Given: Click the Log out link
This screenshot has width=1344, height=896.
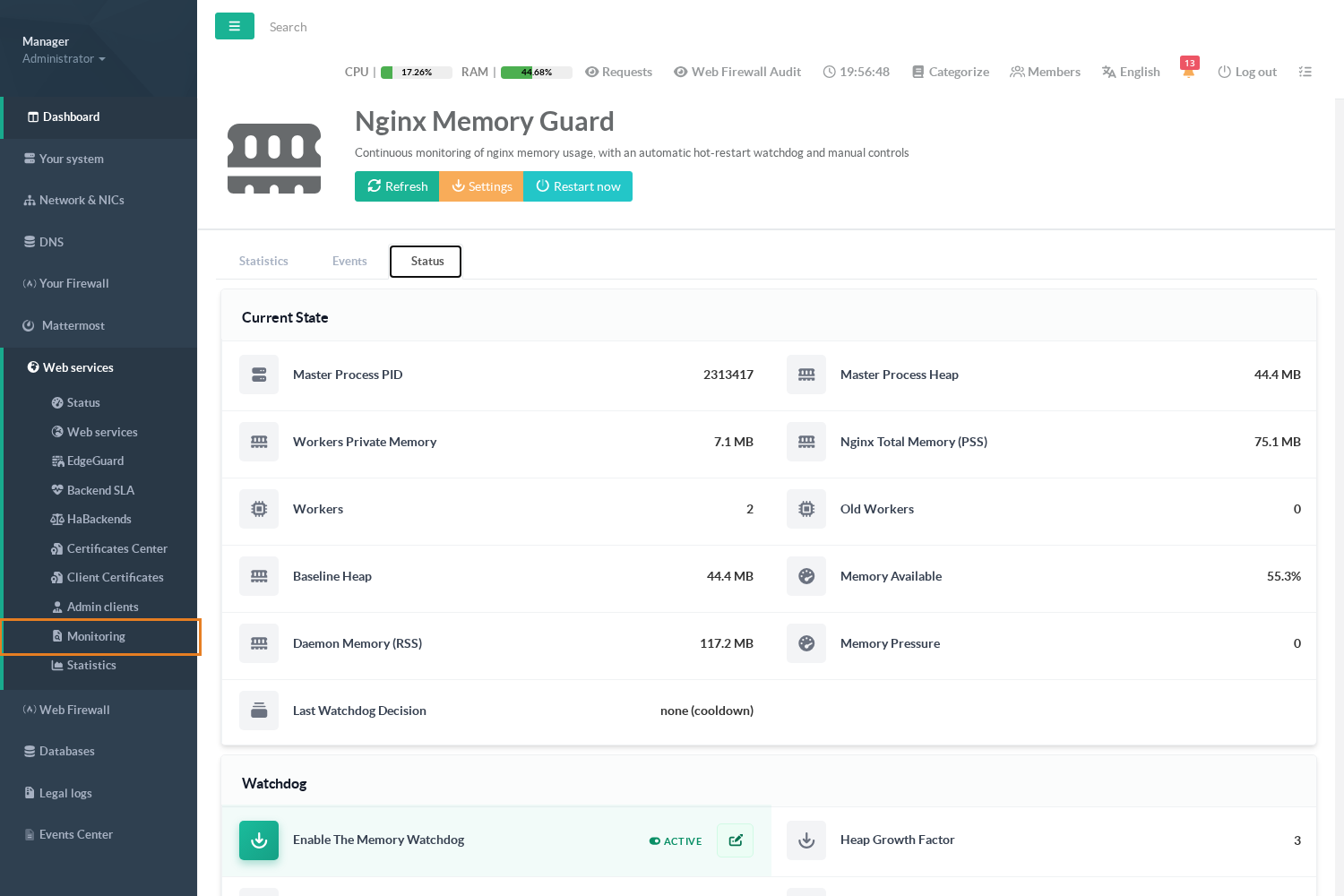Looking at the screenshot, I should pos(1247,72).
